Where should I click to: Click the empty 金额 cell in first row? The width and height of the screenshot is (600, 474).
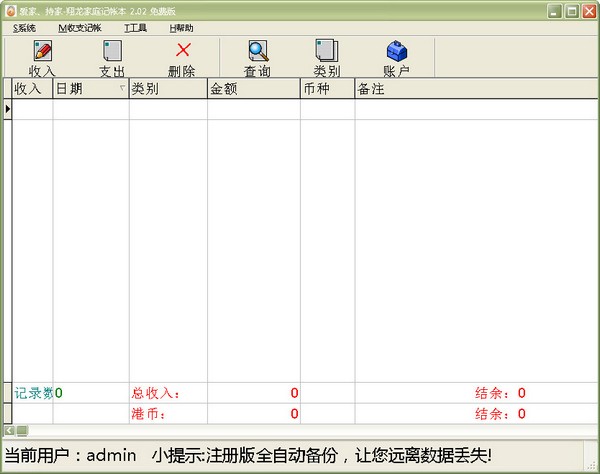pos(254,109)
